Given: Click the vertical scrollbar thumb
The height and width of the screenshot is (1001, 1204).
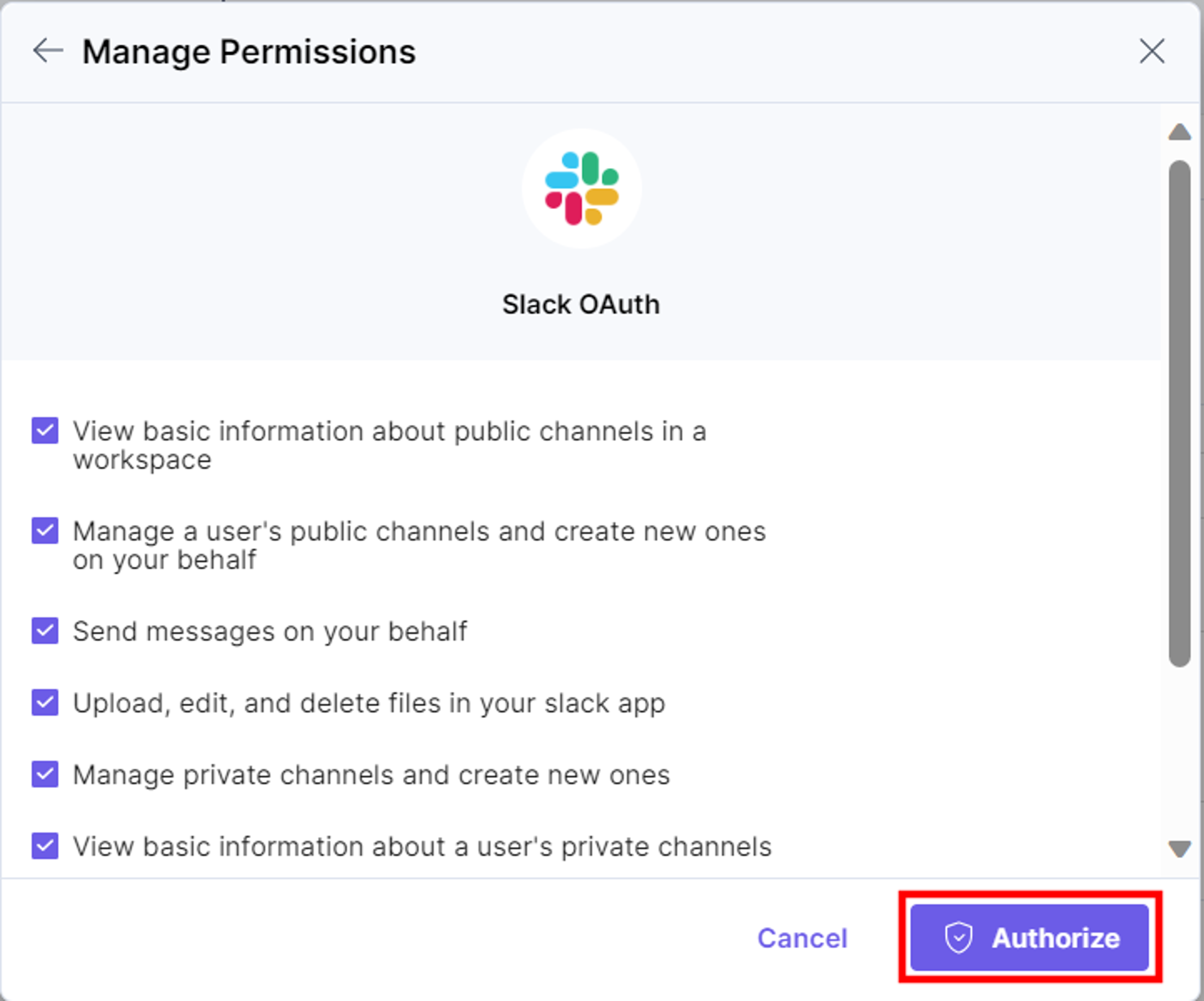Looking at the screenshot, I should coord(1179,413).
